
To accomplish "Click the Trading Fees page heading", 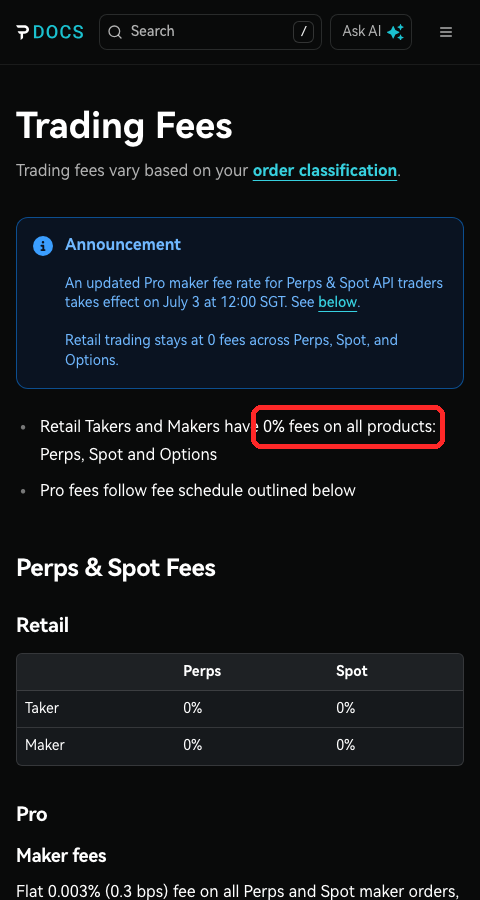I will pos(124,126).
